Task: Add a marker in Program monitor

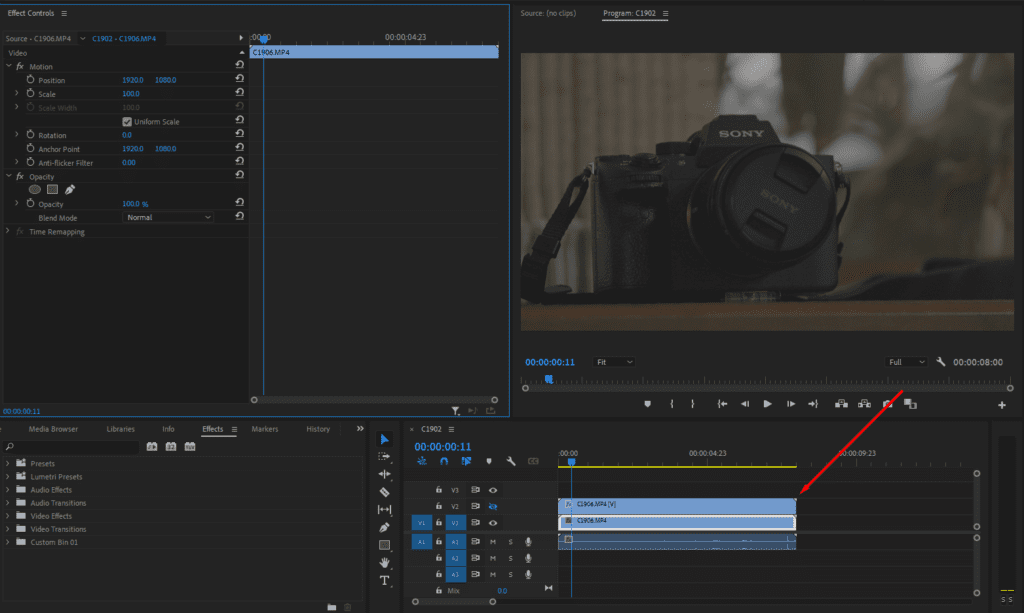Action: coord(647,404)
